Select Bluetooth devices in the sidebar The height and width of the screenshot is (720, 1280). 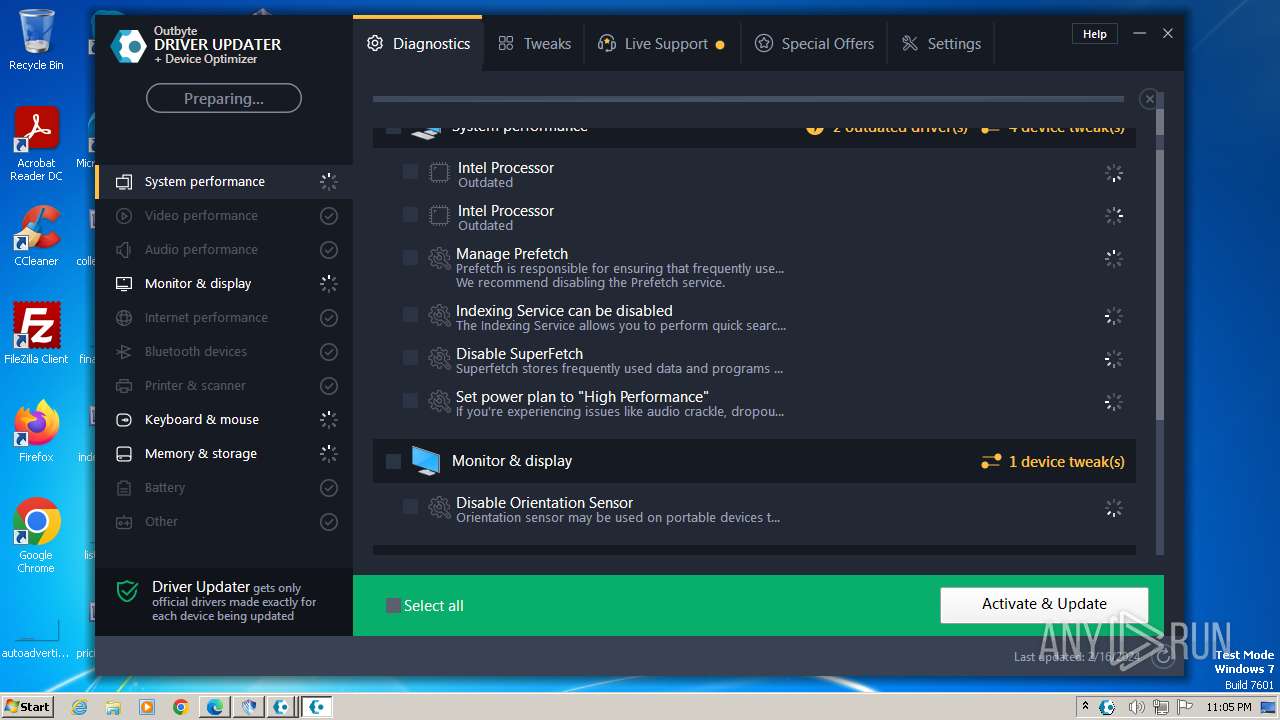click(x=224, y=352)
